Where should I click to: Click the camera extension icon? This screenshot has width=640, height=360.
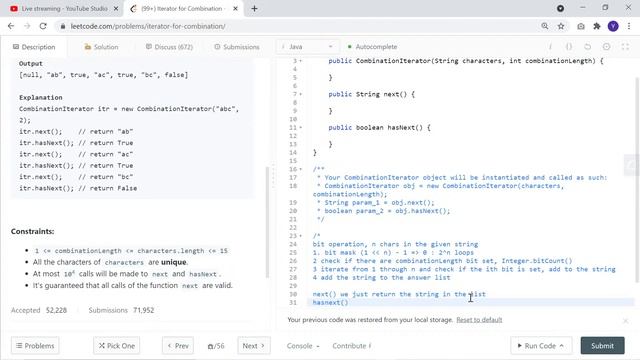(580, 26)
